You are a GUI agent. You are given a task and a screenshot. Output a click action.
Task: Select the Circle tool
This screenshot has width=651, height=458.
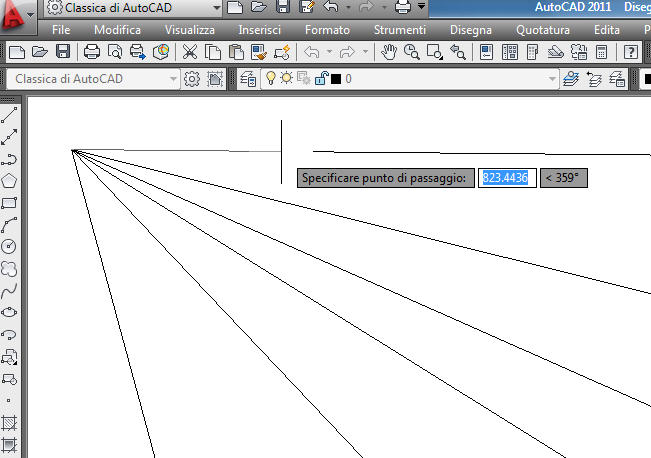point(9,247)
